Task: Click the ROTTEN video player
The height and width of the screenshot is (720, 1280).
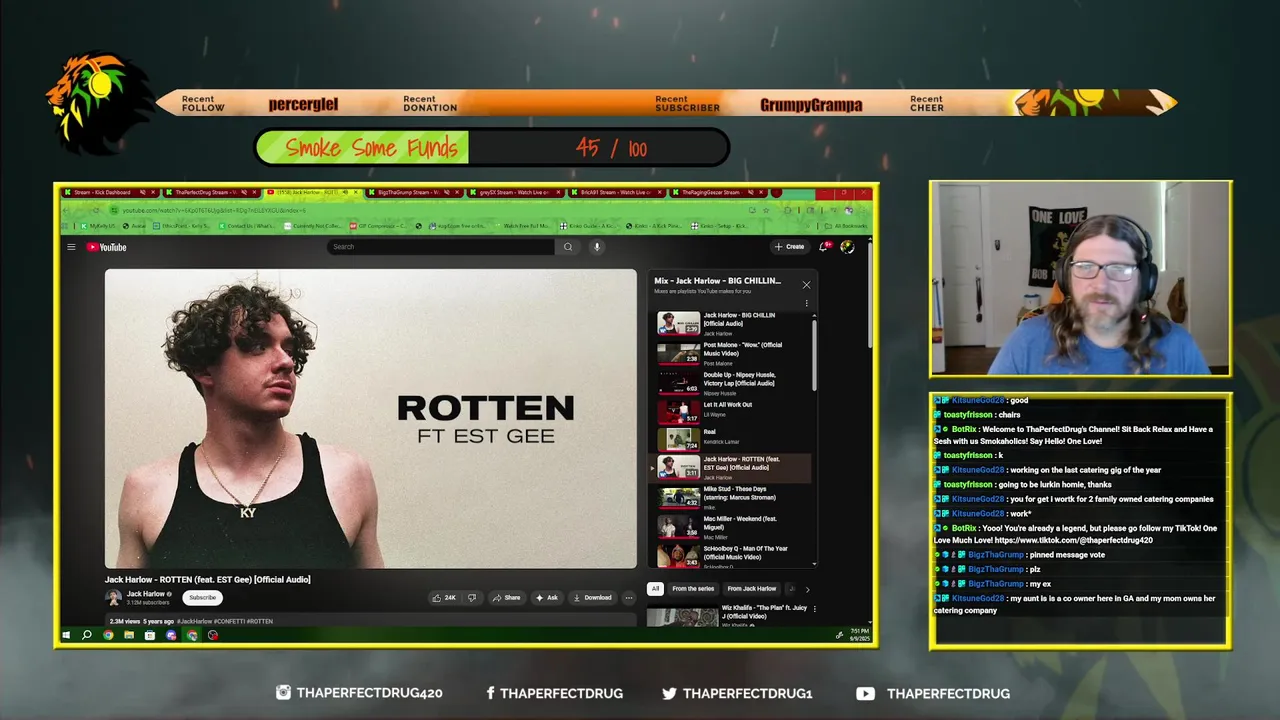Action: pos(371,418)
